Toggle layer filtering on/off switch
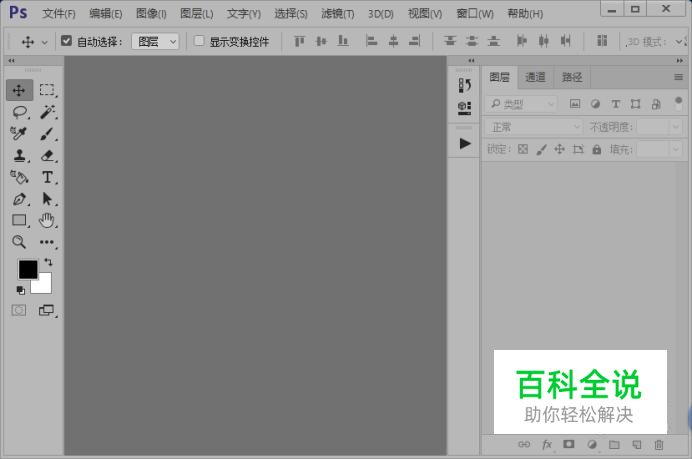The width and height of the screenshot is (692, 459). click(678, 103)
